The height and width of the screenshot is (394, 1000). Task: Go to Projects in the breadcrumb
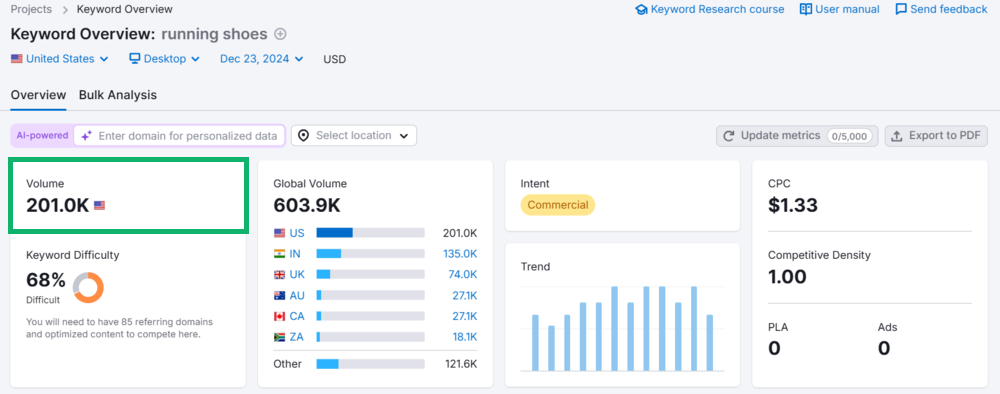point(31,10)
